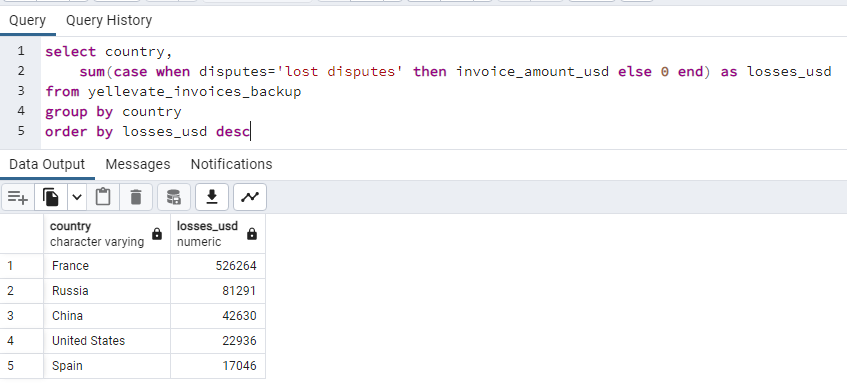
Task: Click the 17046 value for Spain
Action: pyautogui.click(x=218, y=366)
